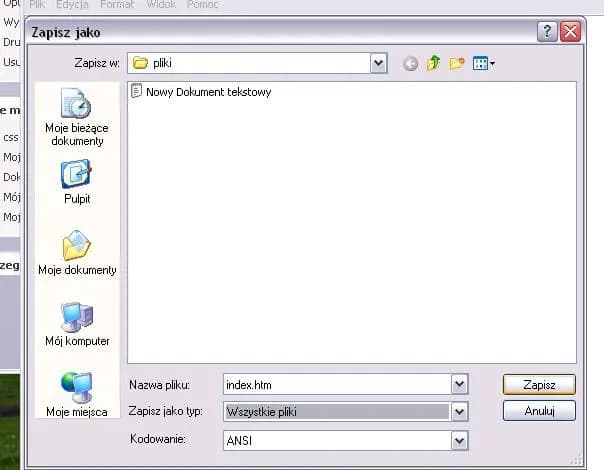Open the Format menu in Notepad
604x470 pixels.
pos(116,5)
